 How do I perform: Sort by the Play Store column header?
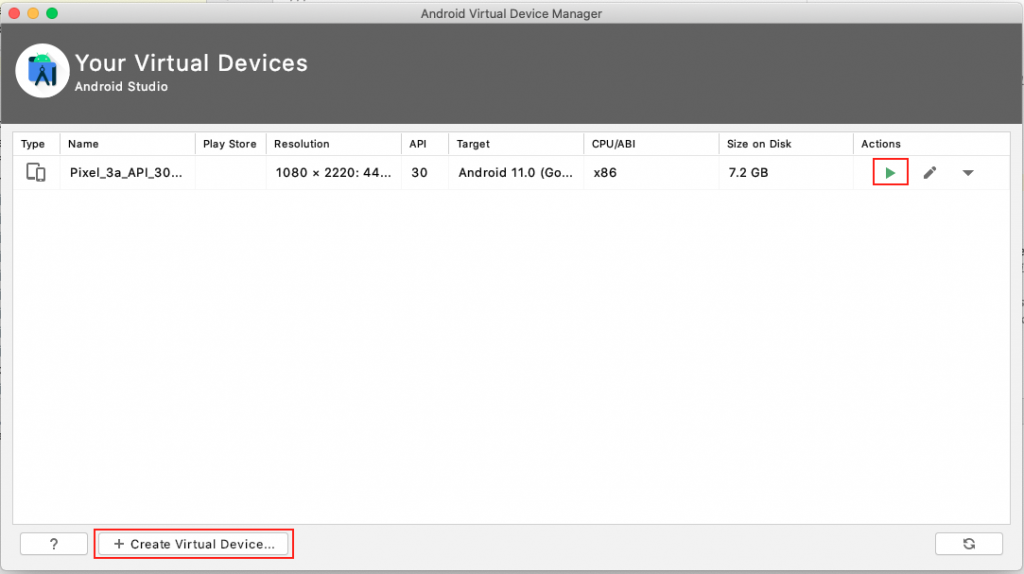pyautogui.click(x=229, y=144)
